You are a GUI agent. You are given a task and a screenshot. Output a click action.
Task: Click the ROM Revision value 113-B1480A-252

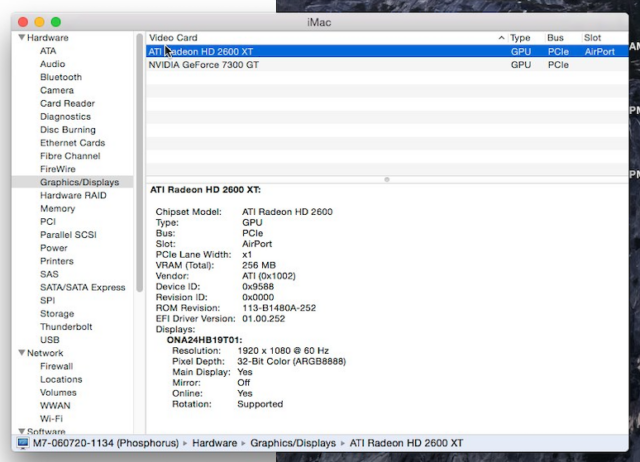click(x=279, y=308)
